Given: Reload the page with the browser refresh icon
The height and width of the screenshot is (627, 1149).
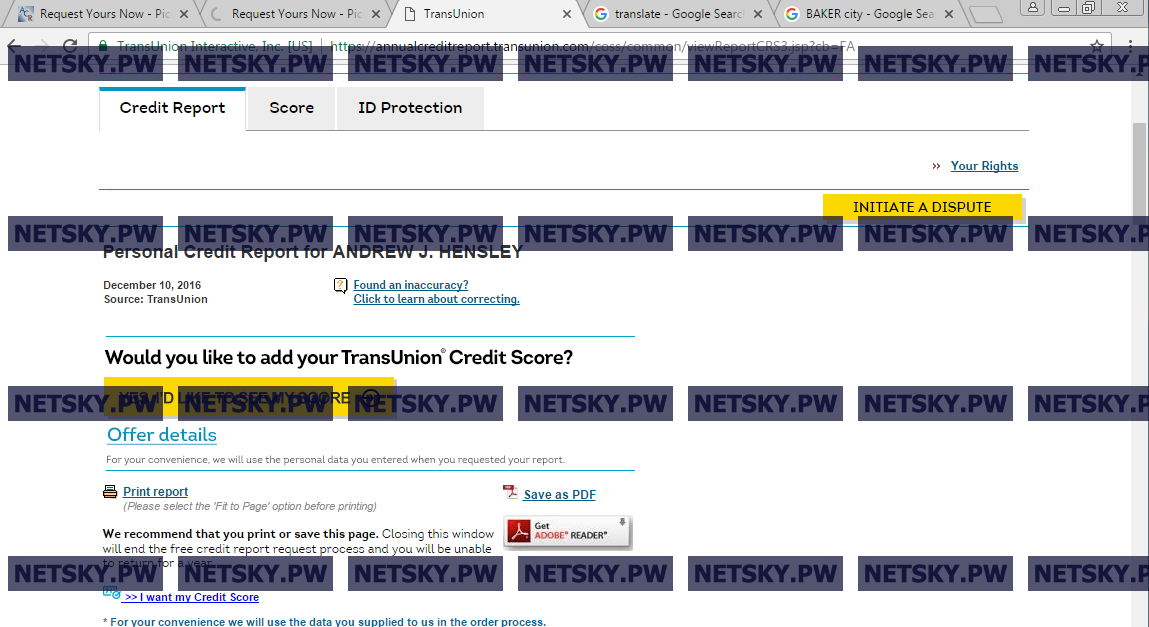Looking at the screenshot, I should click(x=70, y=46).
